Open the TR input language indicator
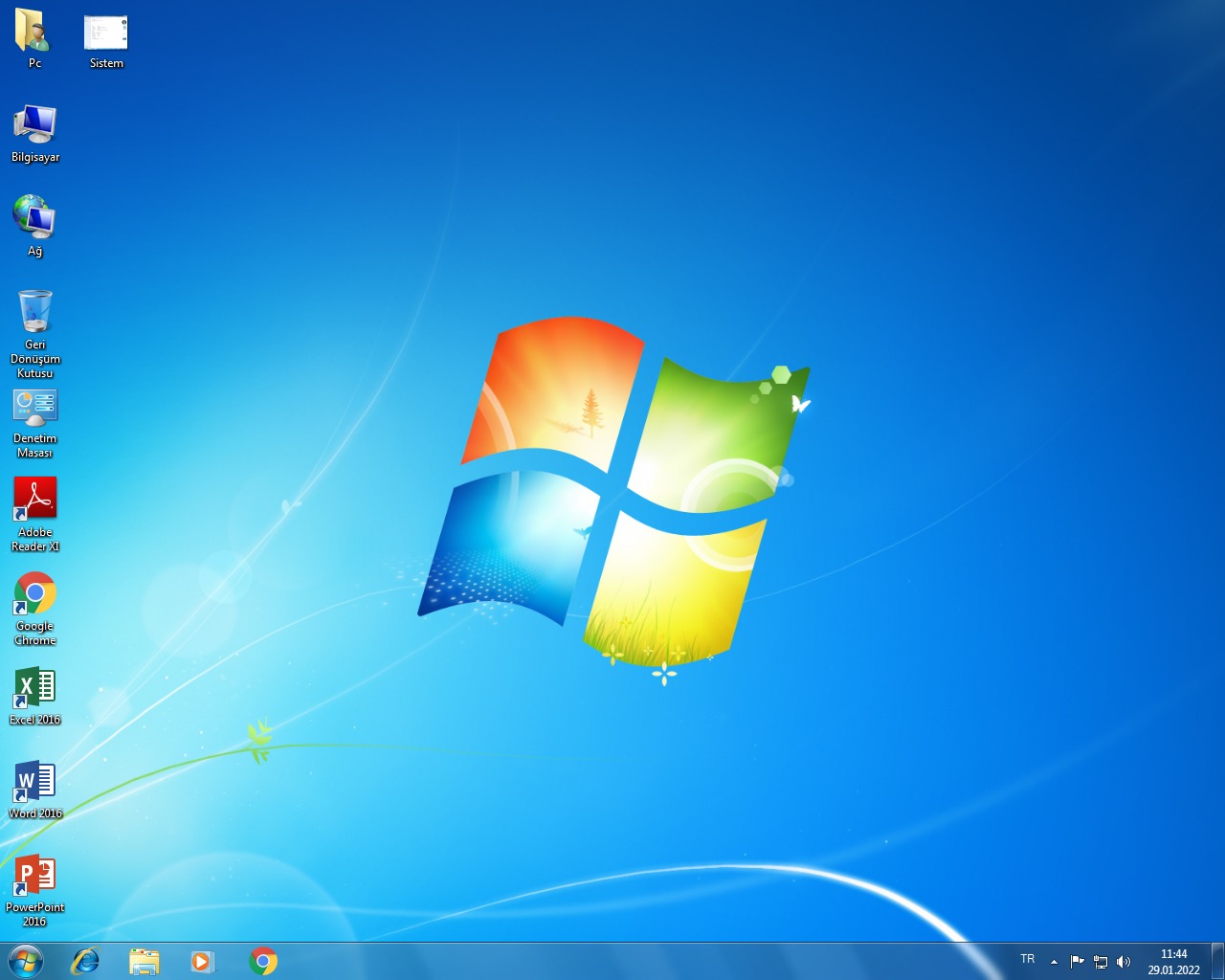The image size is (1225, 980). point(1028,959)
